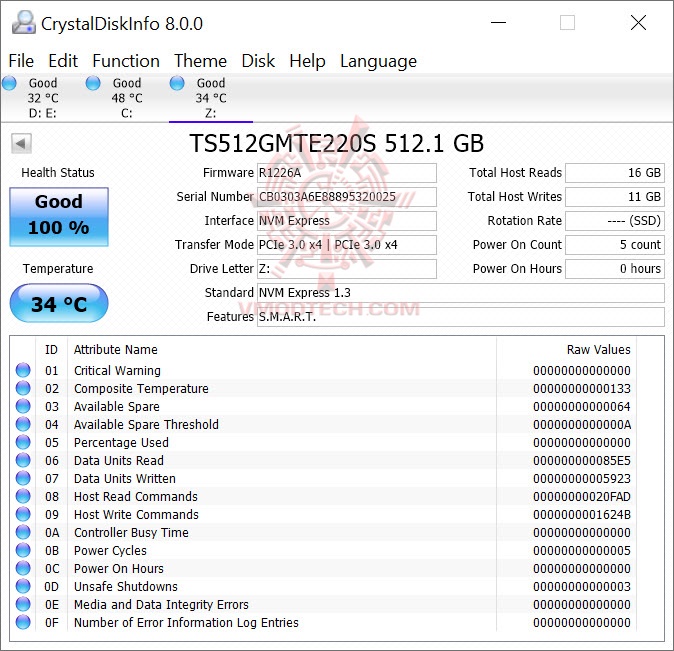This screenshot has width=674, height=651.
Task: Click the status orb for Host Read Commands
Action: click(23, 496)
